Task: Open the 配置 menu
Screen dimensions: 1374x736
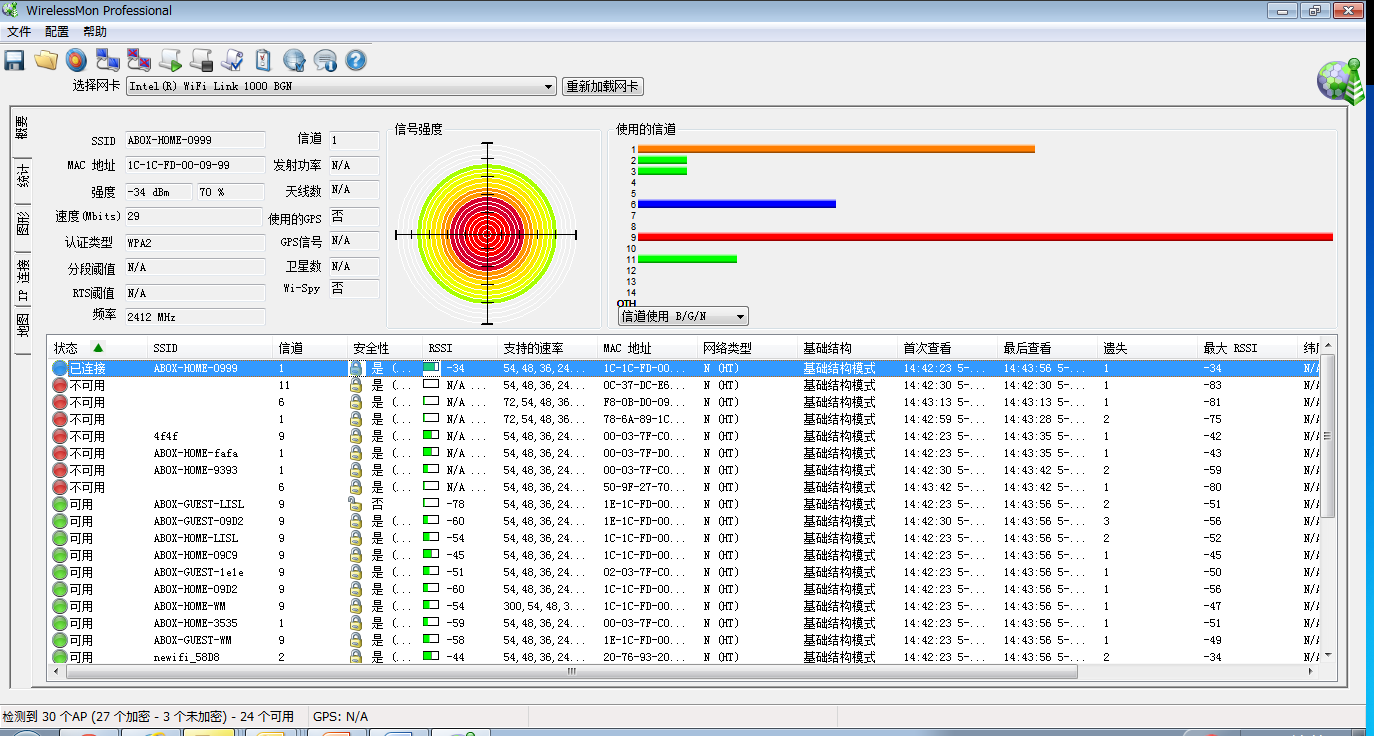Action: 57,32
